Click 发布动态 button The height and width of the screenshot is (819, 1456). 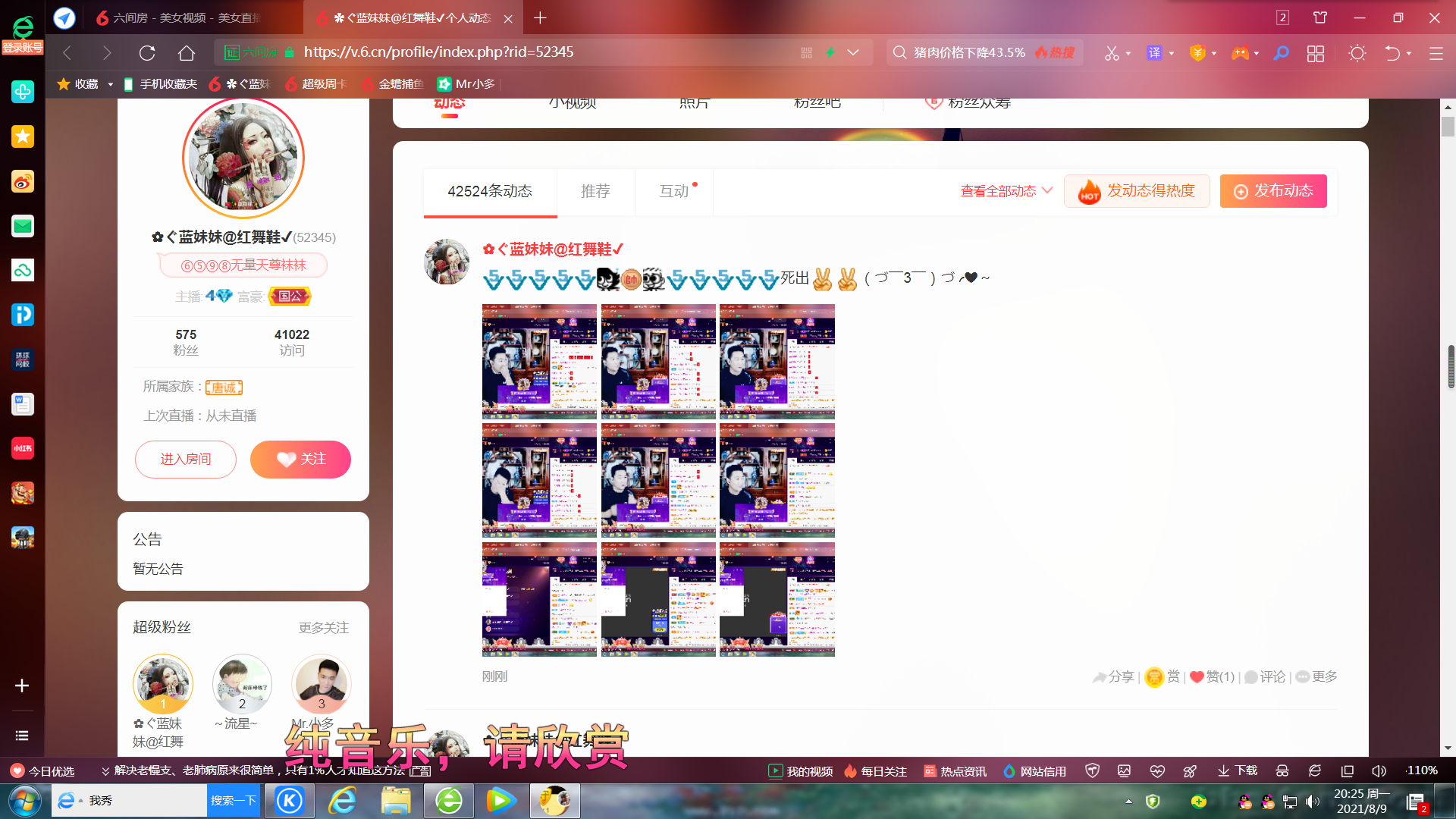[x=1273, y=191]
